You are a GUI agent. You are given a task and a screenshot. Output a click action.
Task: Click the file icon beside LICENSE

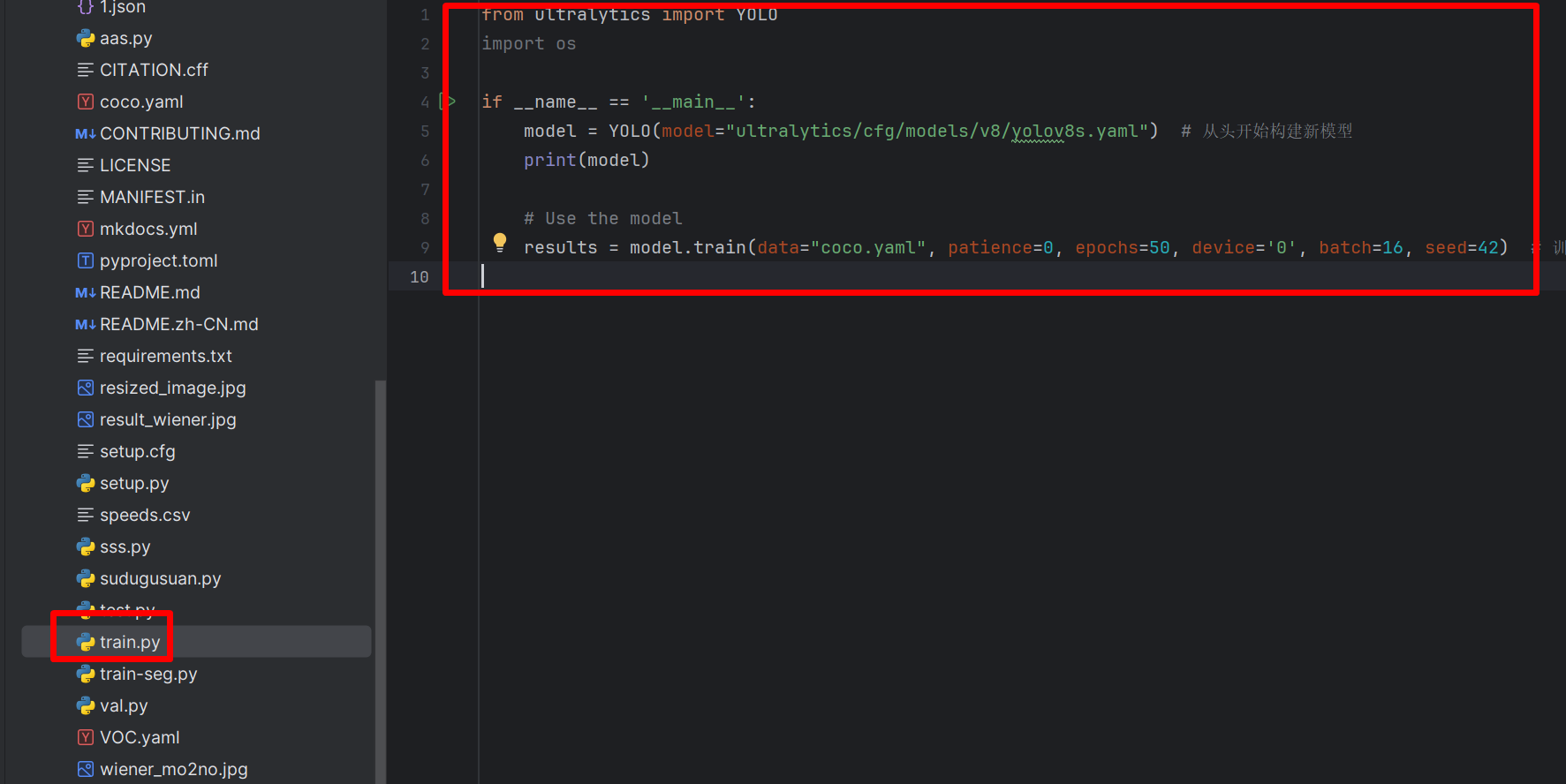point(86,165)
